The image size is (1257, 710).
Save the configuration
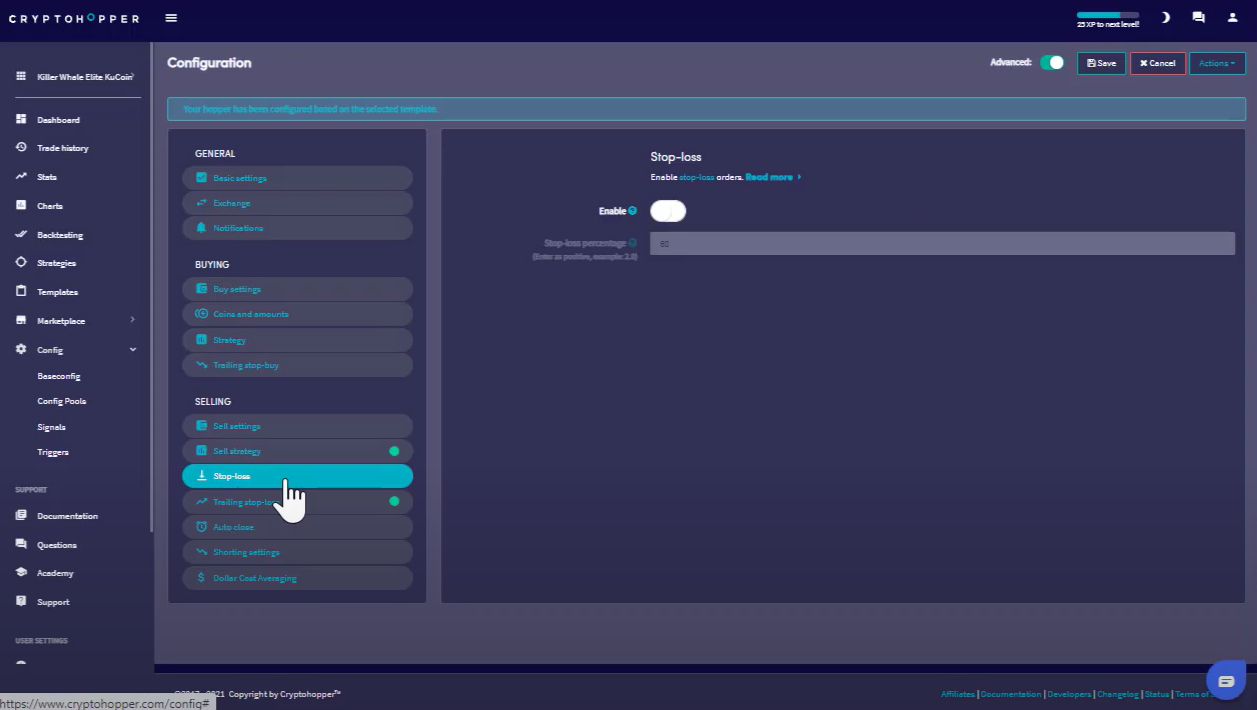tap(1101, 63)
